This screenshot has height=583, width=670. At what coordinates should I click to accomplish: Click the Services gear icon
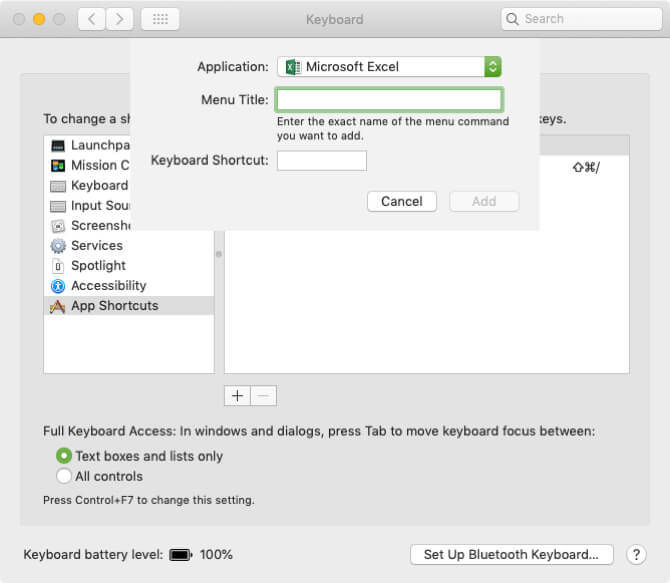point(58,246)
